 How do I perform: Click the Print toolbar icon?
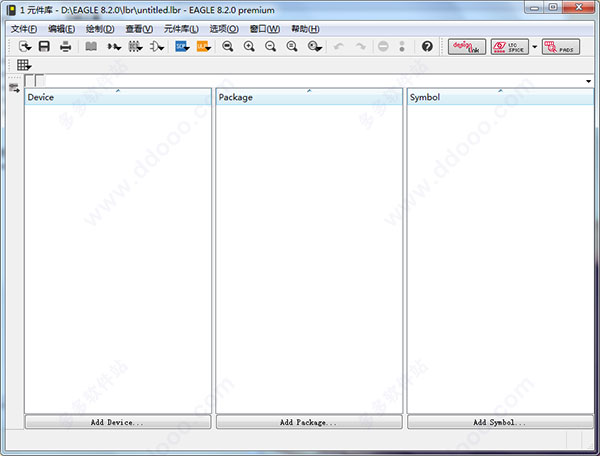(66, 47)
